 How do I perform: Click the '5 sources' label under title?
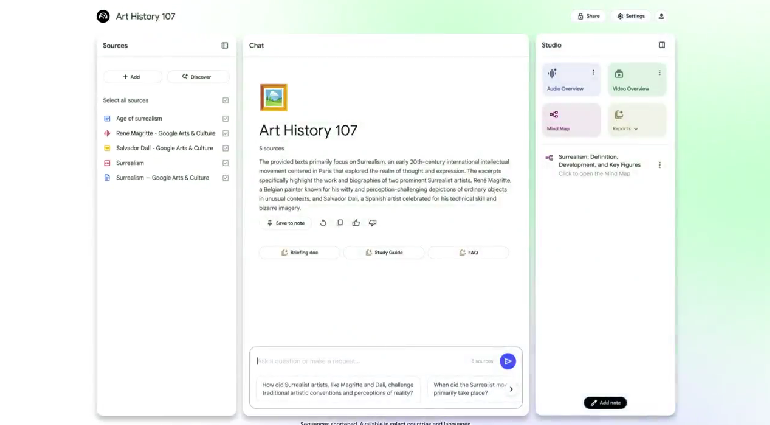click(272, 148)
